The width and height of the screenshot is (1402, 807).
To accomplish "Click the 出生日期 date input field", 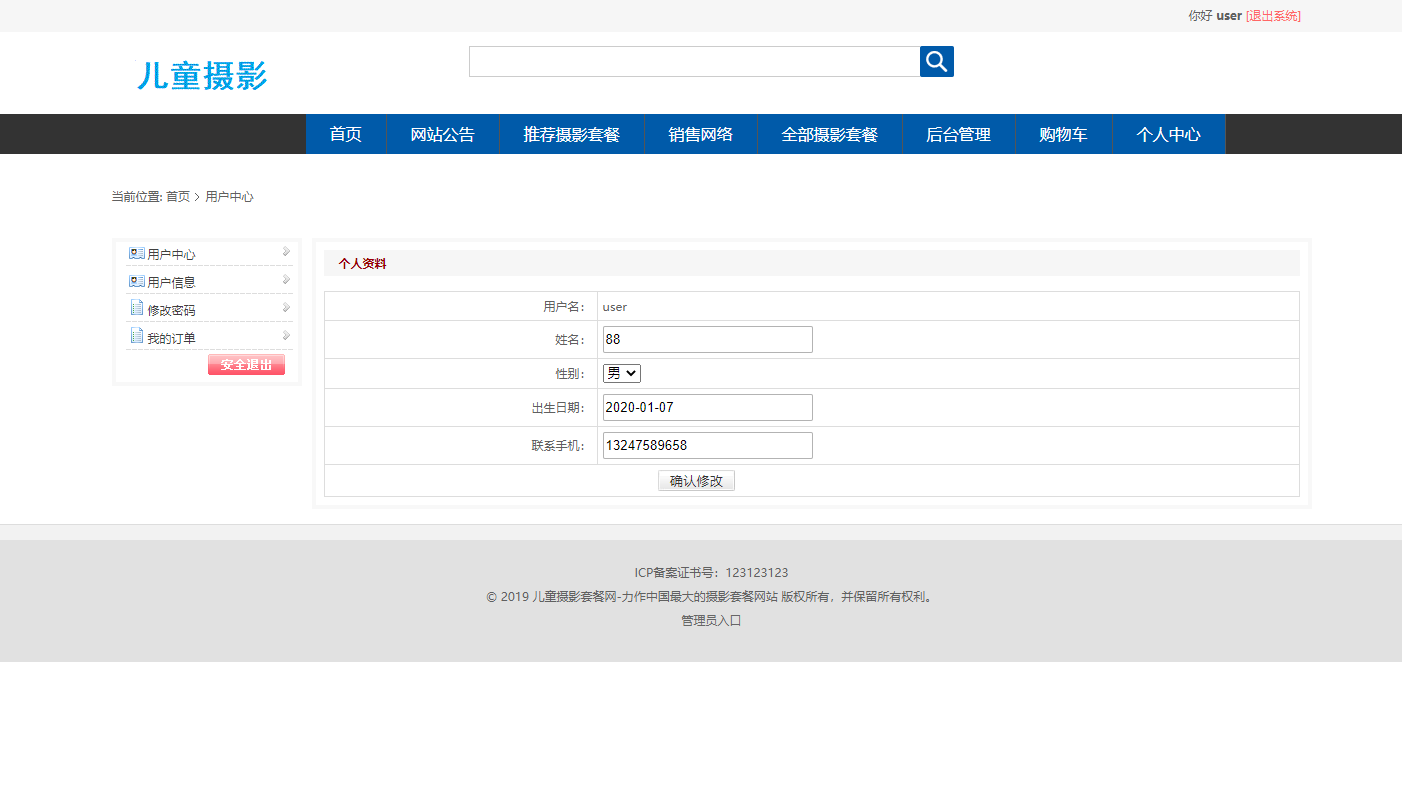I will coord(707,406).
